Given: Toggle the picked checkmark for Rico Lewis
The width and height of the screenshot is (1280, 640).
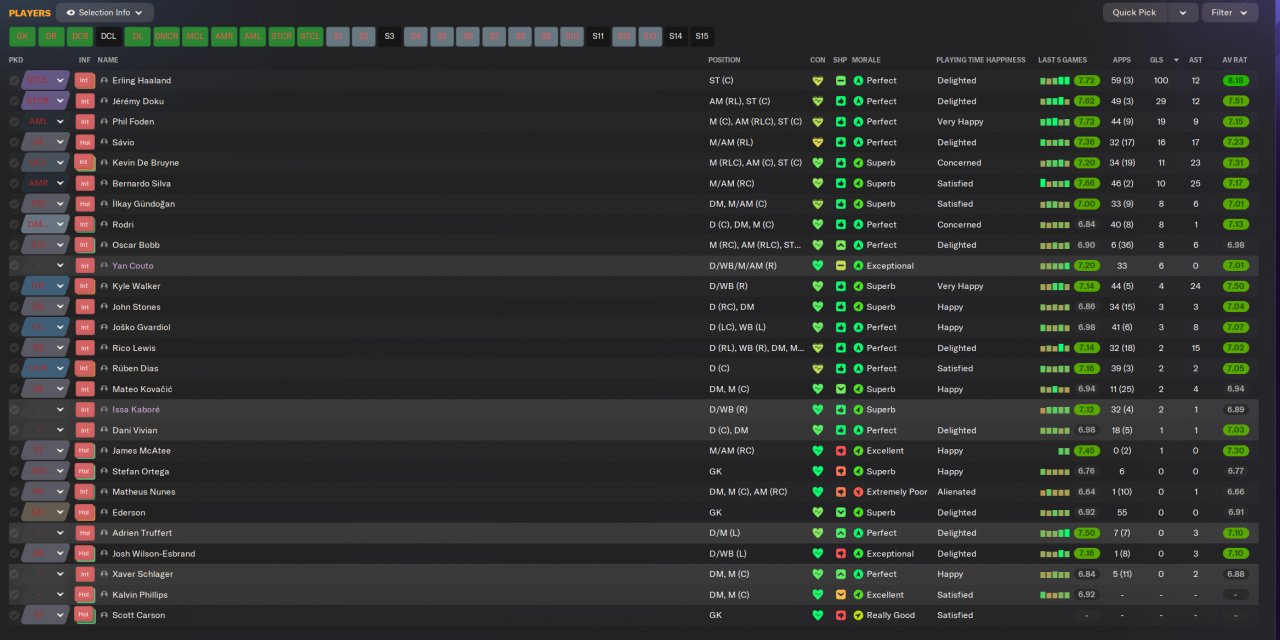Looking at the screenshot, I should pyautogui.click(x=14, y=348).
